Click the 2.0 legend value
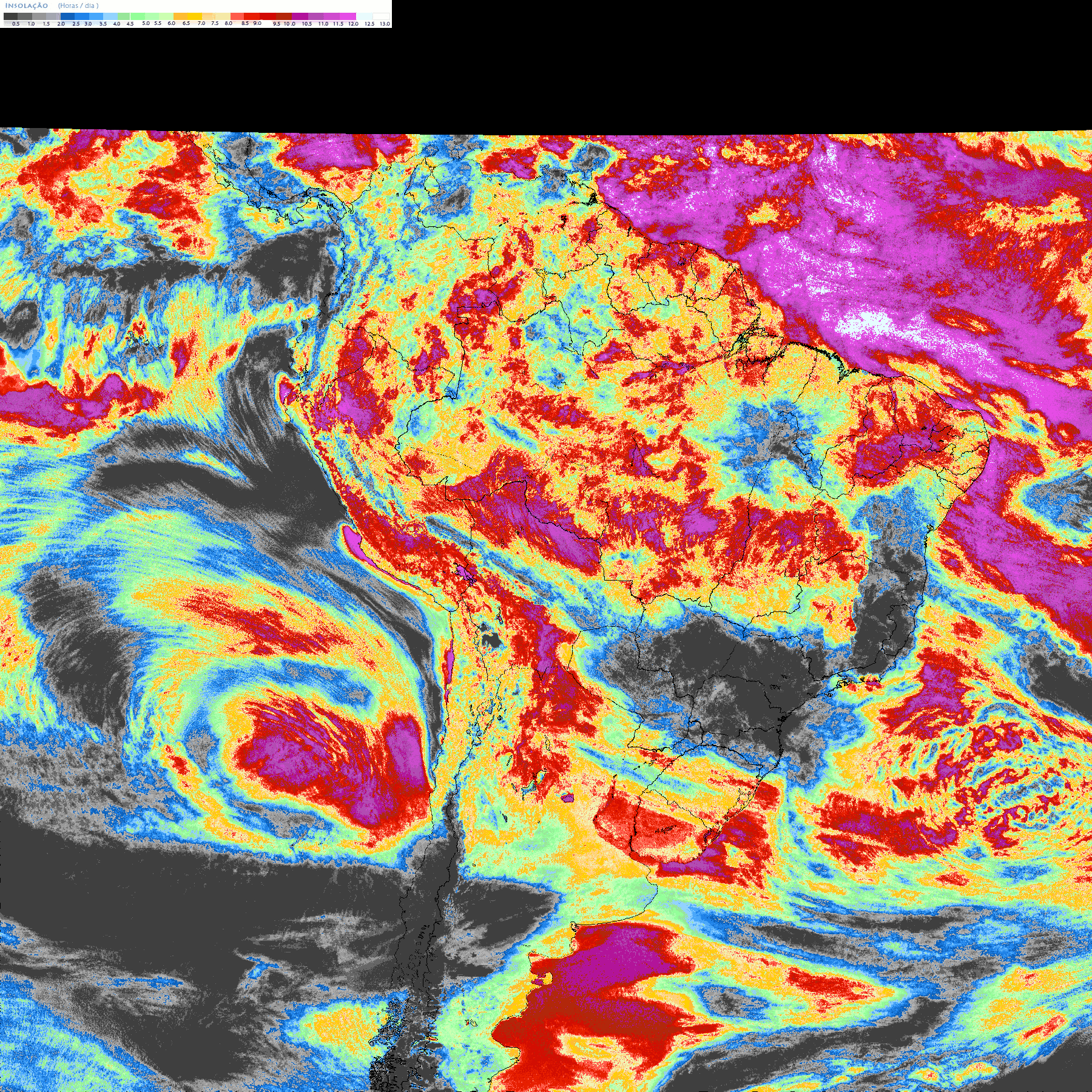Image resolution: width=1092 pixels, height=1092 pixels. (61, 24)
